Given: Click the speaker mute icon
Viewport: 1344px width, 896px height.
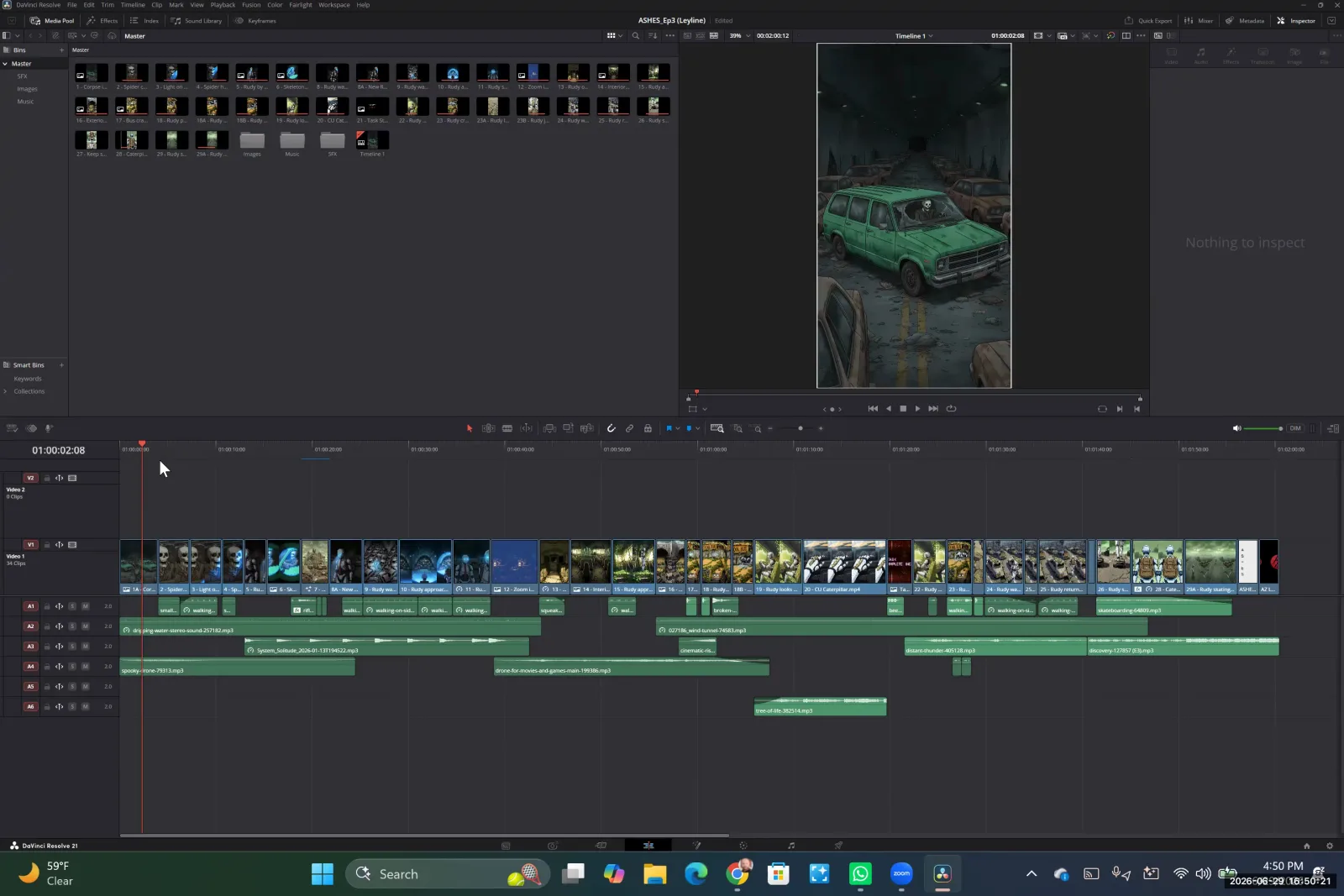Looking at the screenshot, I should click(1236, 428).
